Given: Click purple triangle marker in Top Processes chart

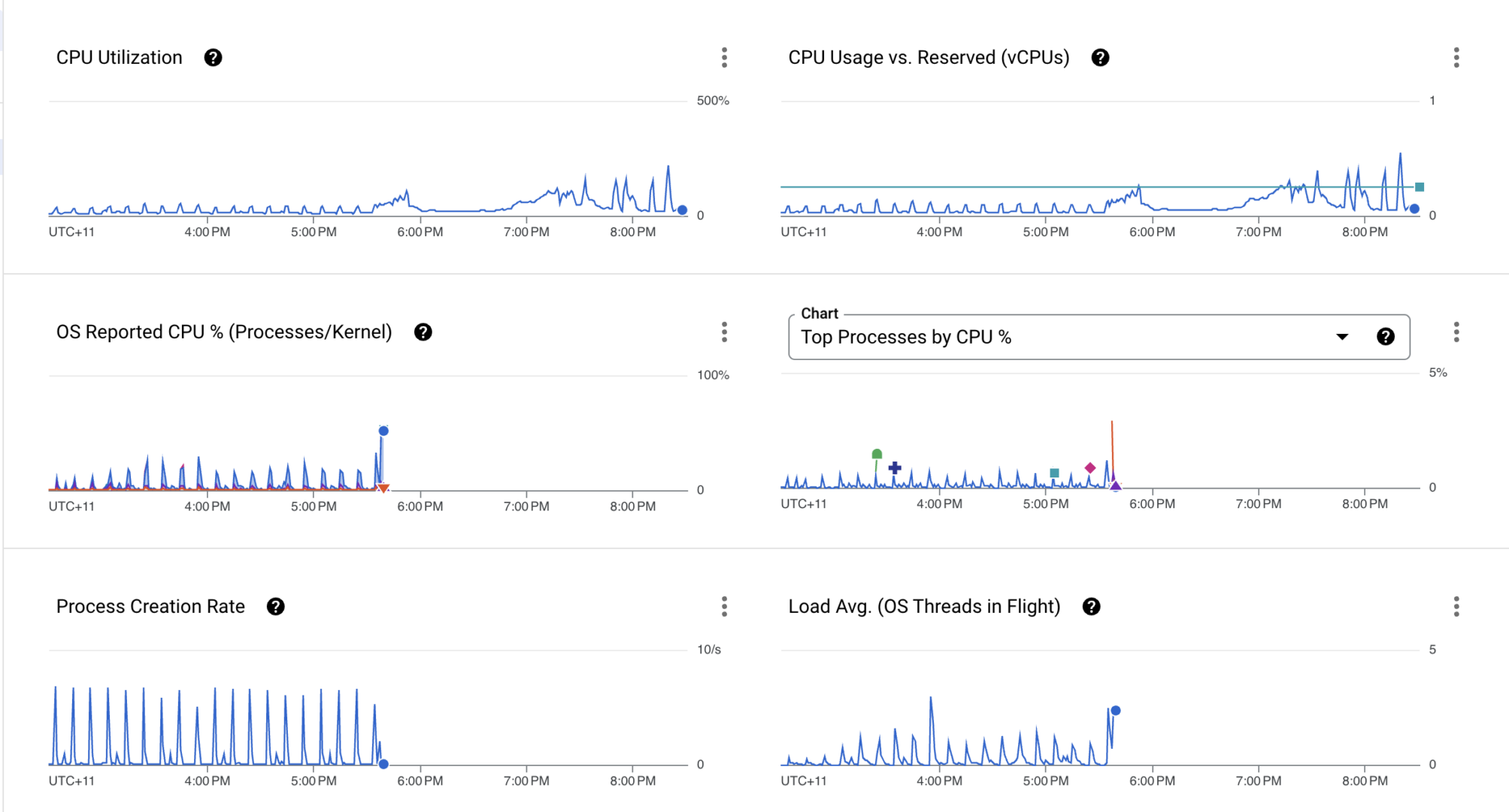Looking at the screenshot, I should pos(1116,486).
